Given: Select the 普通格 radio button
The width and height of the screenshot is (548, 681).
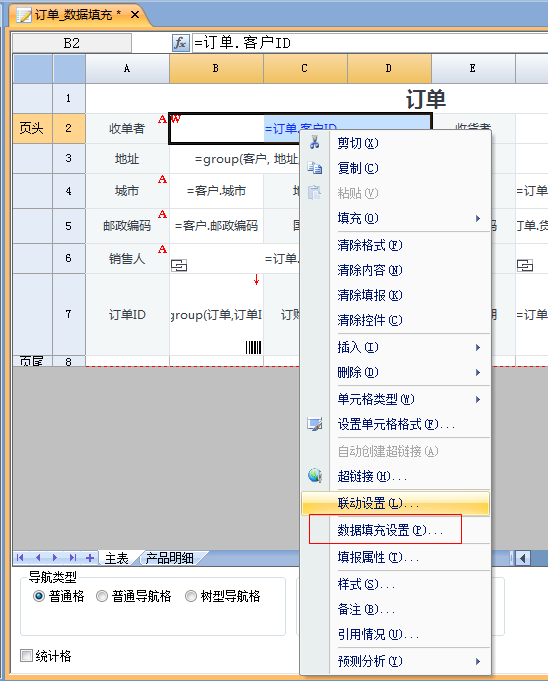Looking at the screenshot, I should pyautogui.click(x=39, y=596).
